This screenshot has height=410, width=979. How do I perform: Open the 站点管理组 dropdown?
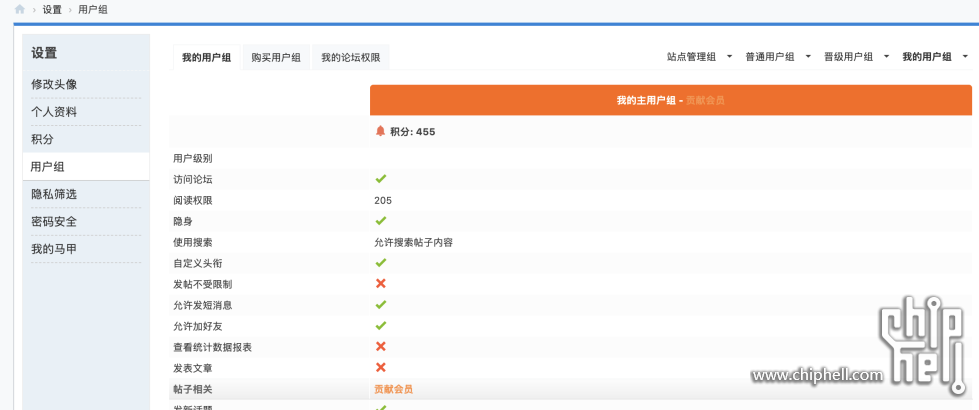699,57
